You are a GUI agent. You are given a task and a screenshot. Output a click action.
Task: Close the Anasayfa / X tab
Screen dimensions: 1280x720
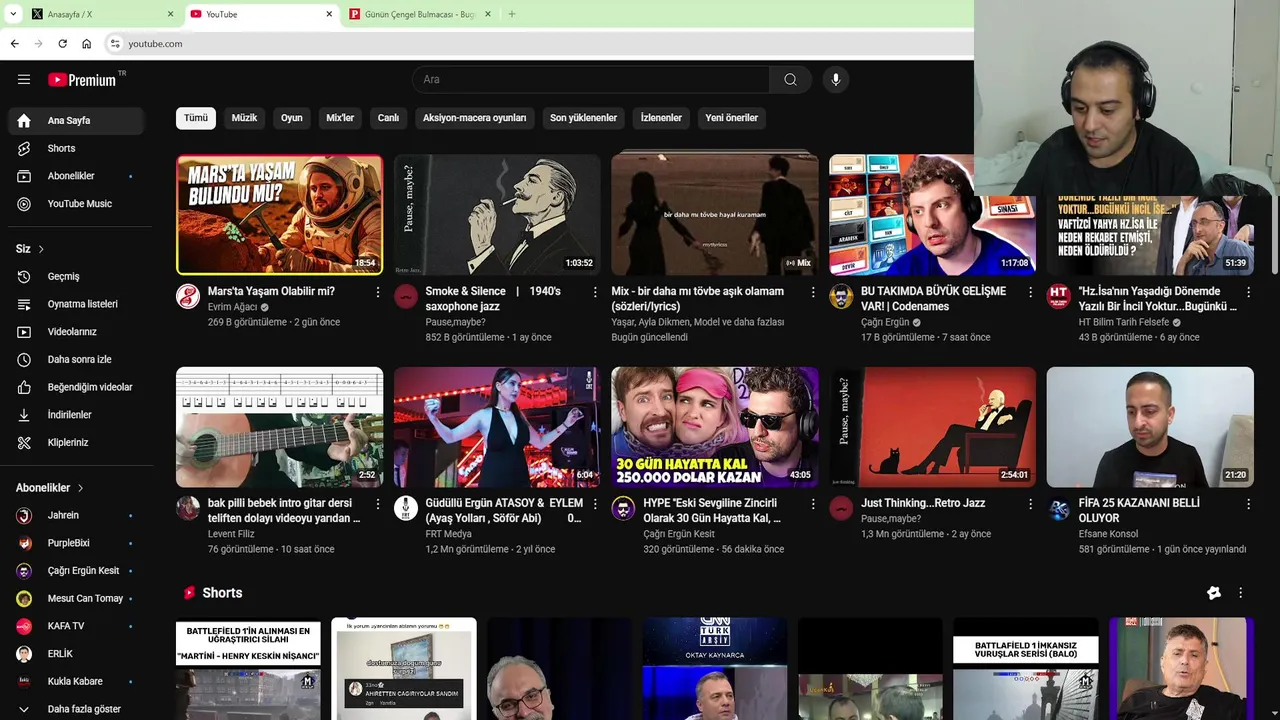coord(170,14)
